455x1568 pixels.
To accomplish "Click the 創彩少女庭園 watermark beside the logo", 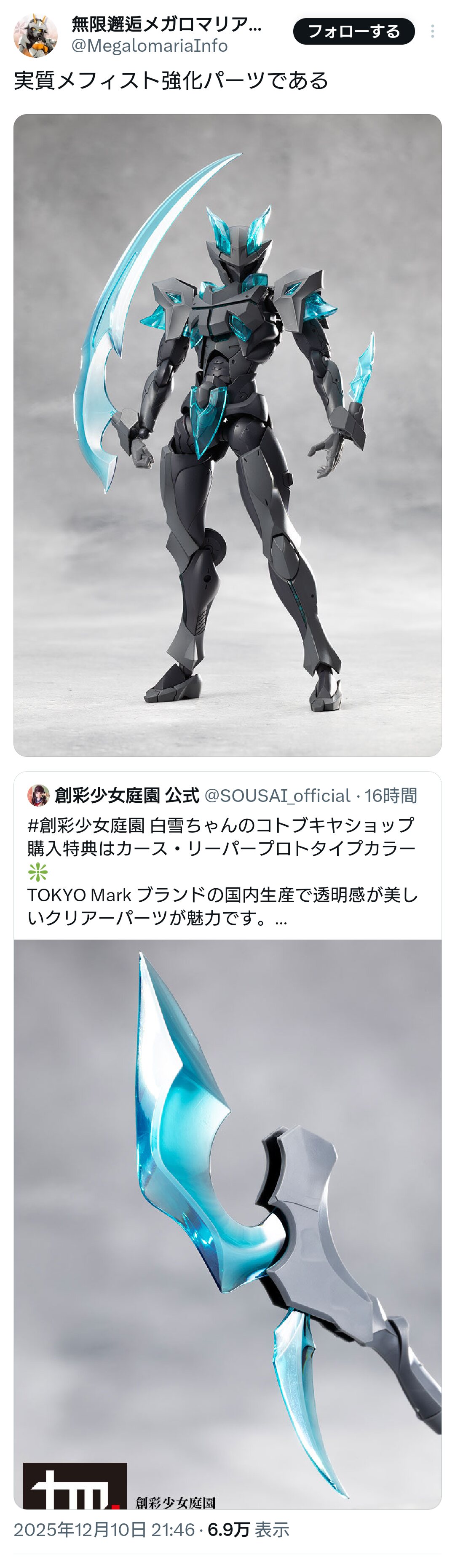I will 175,1502.
